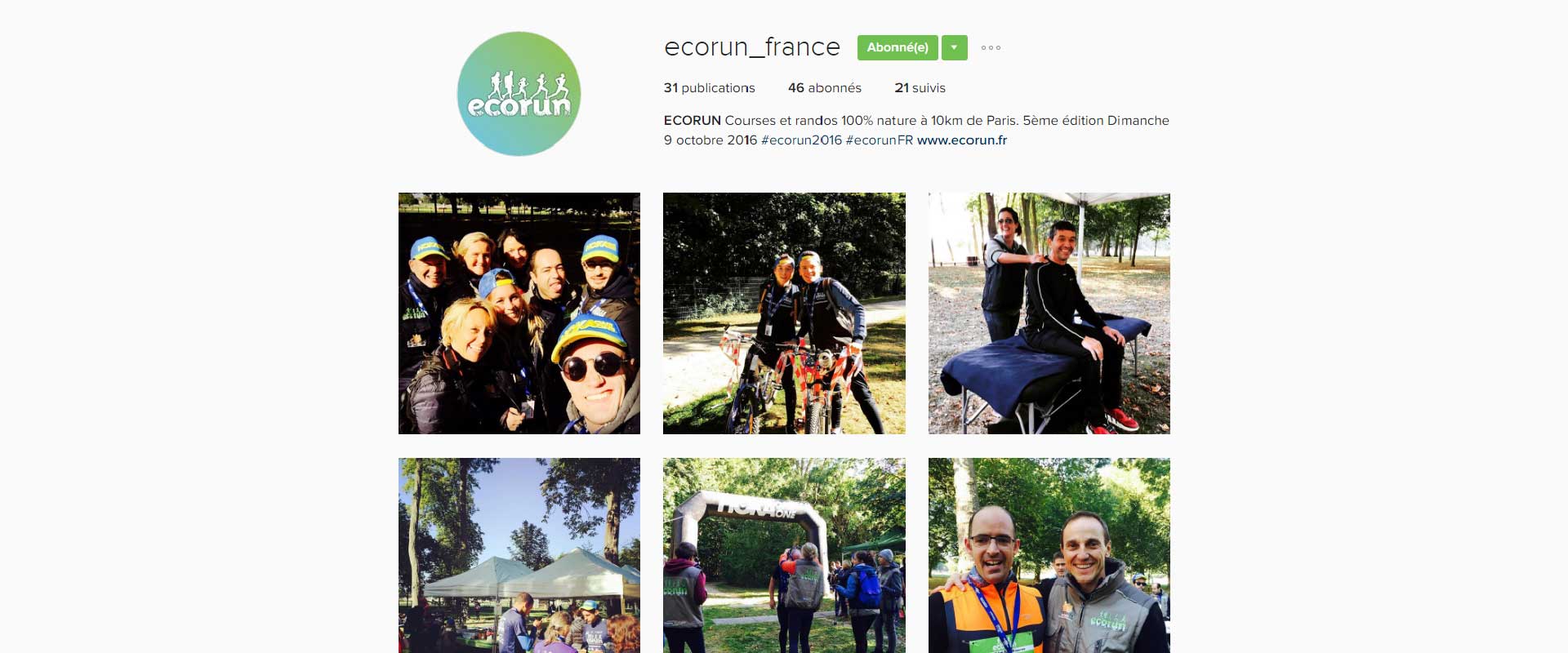Open the inflatable finish arch photo

click(784, 555)
